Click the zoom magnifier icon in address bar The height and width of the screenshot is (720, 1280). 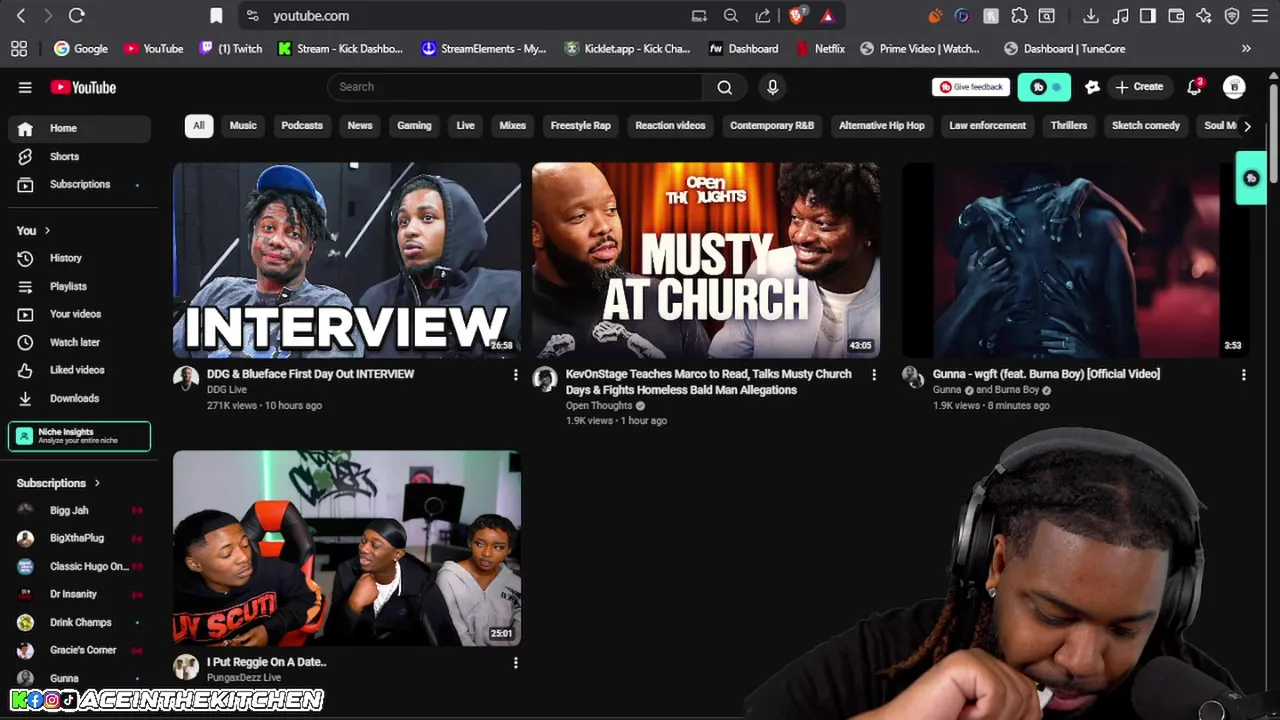[x=731, y=16]
